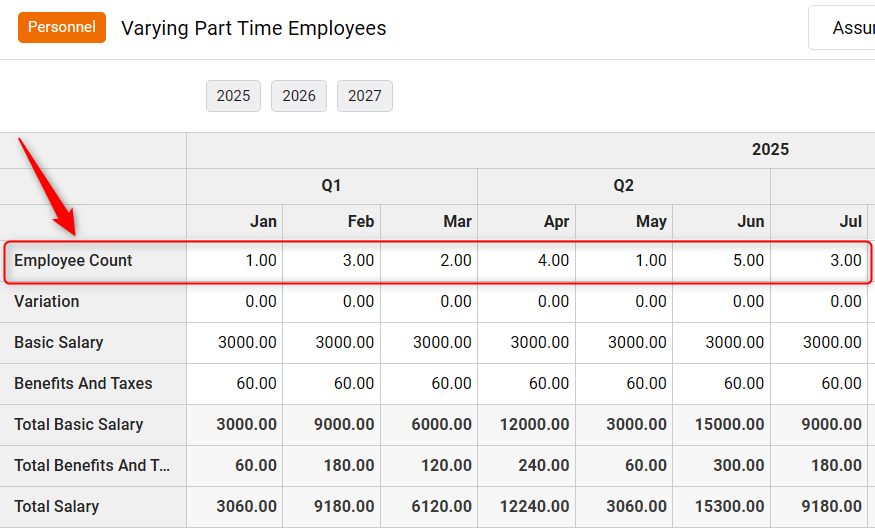
Task: Click Employee Count cell for Feb
Action: coord(331,261)
